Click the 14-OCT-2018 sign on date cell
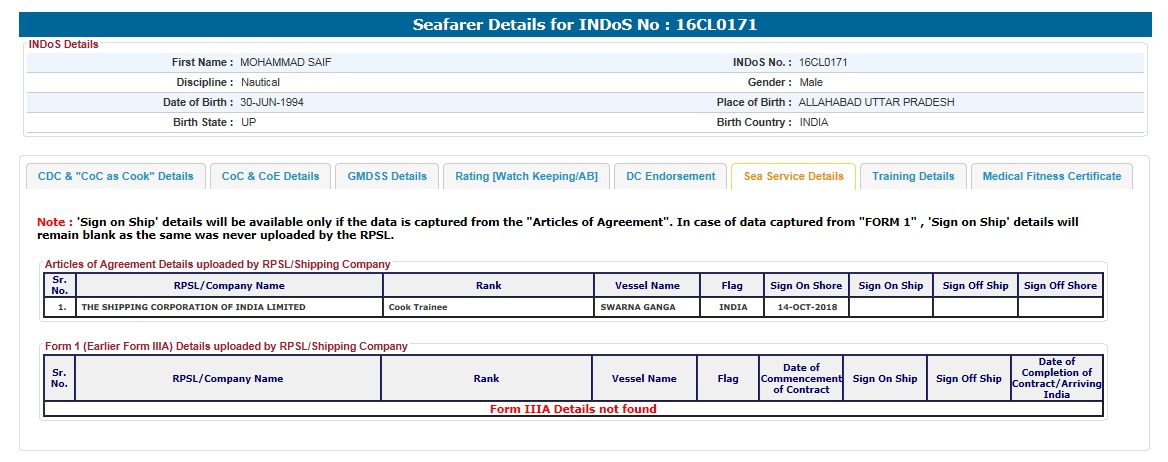 pyautogui.click(x=806, y=307)
